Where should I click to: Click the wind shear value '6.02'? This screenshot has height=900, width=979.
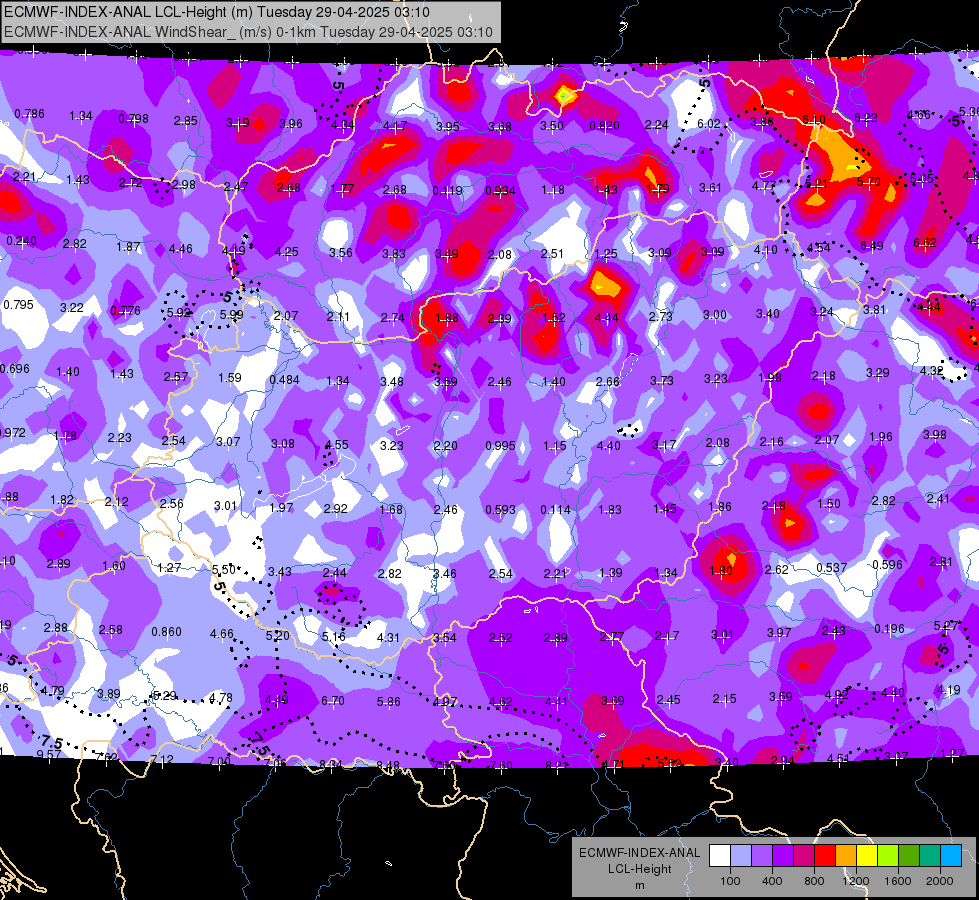click(709, 124)
